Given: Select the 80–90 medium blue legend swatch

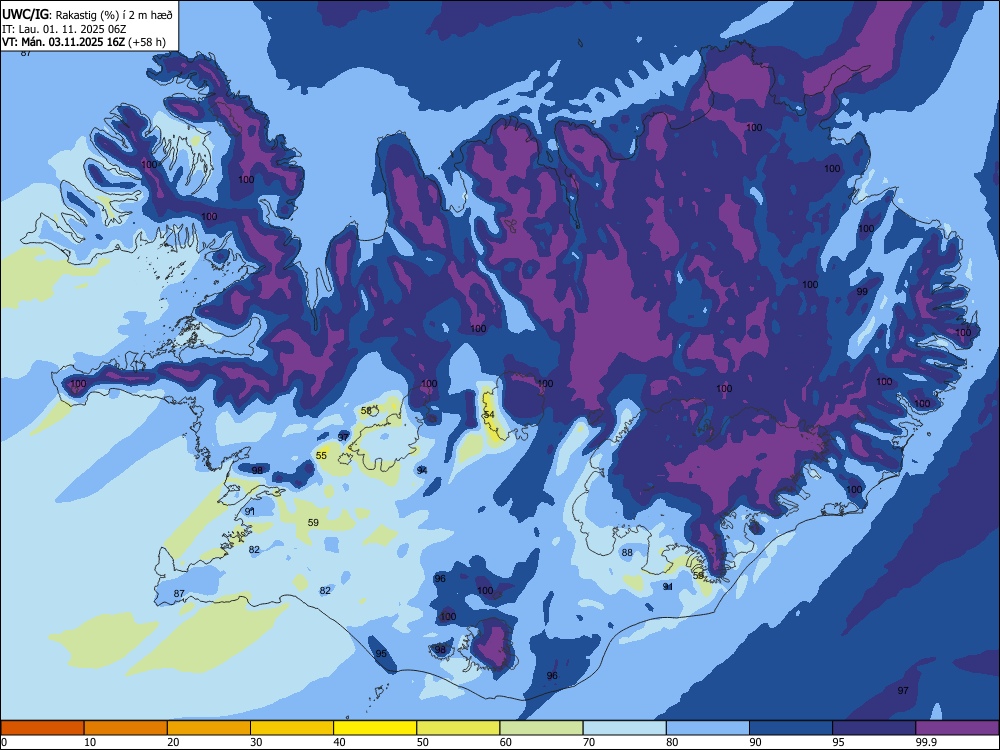Looking at the screenshot, I should pyautogui.click(x=708, y=728).
